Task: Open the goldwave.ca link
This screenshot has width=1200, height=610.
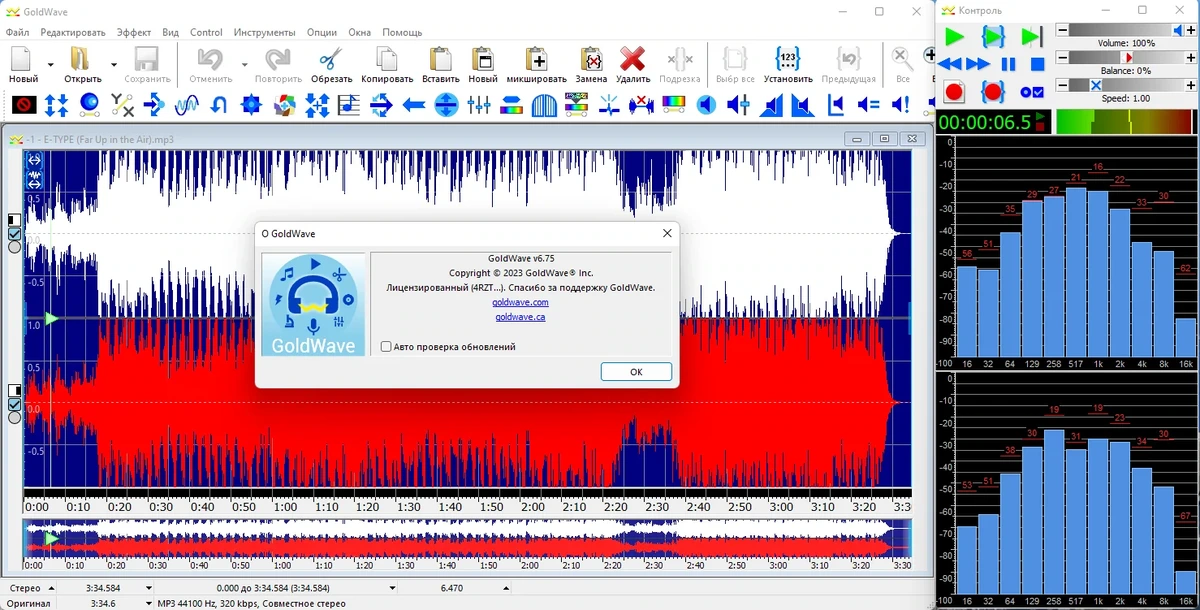Action: [520, 317]
